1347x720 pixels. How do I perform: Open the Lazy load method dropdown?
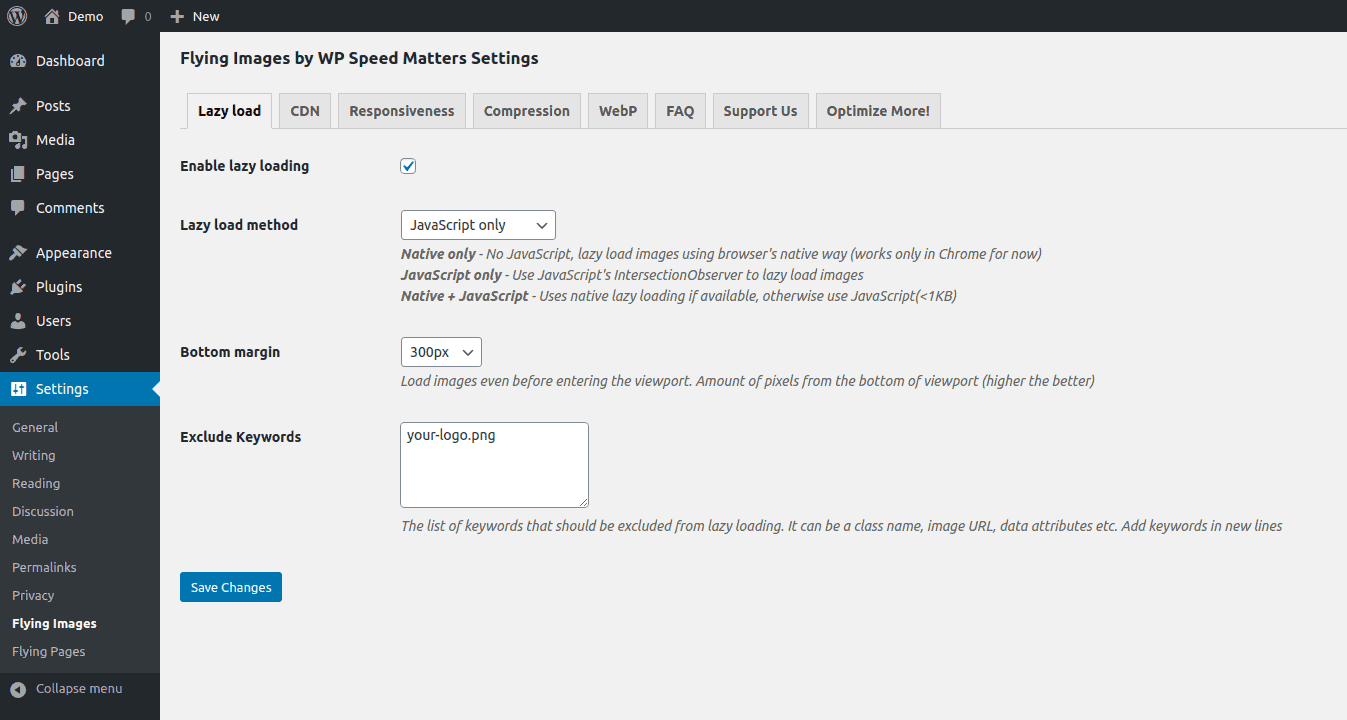pyautogui.click(x=477, y=225)
